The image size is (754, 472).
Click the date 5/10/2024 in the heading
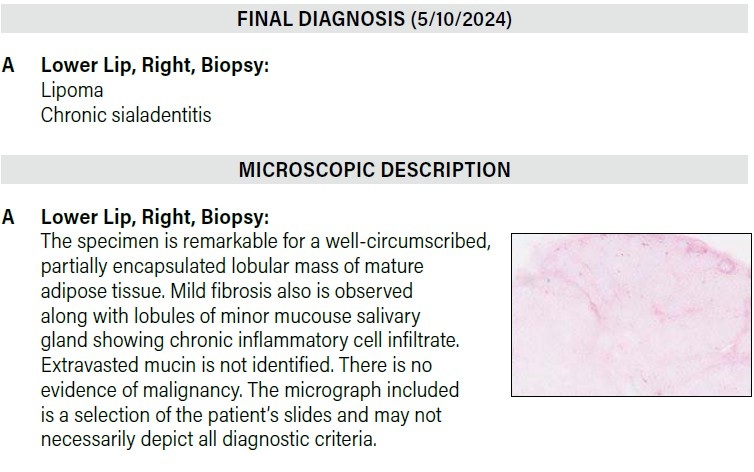point(461,19)
